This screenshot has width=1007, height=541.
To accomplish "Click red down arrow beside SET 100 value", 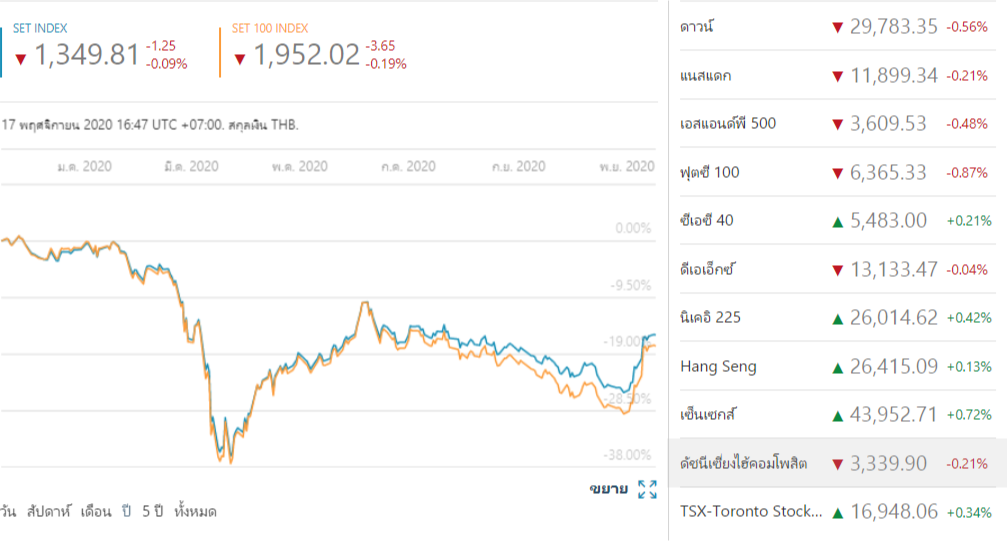I will pyautogui.click(x=240, y=58).
